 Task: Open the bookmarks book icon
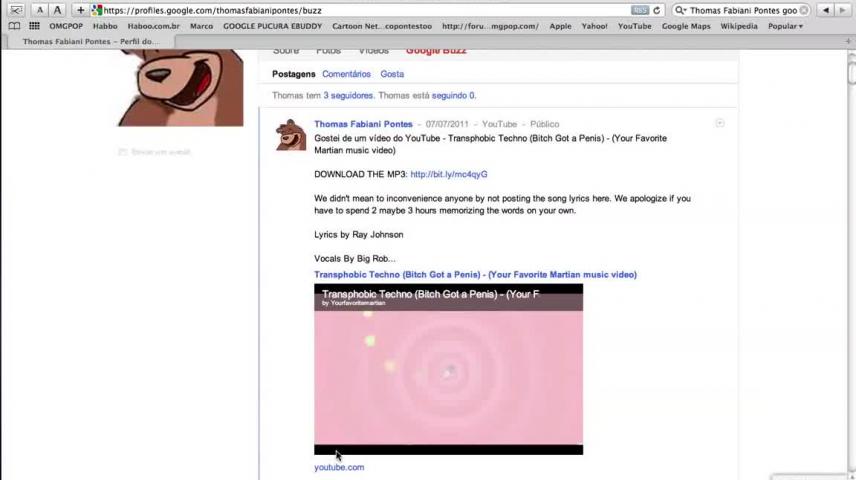click(15, 26)
